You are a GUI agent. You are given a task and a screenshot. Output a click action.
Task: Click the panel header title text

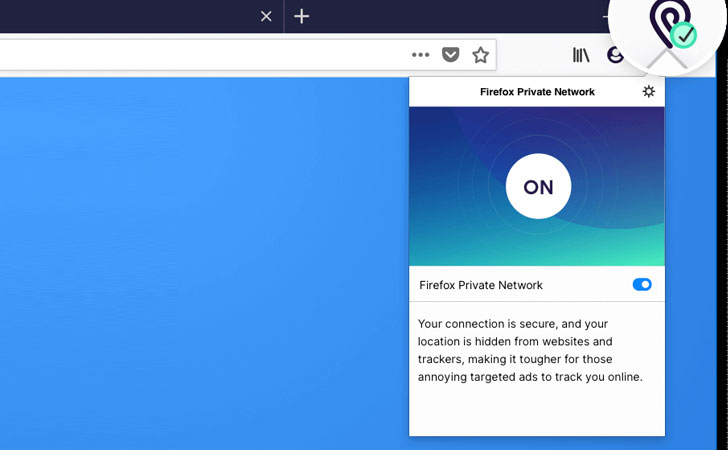coord(537,92)
